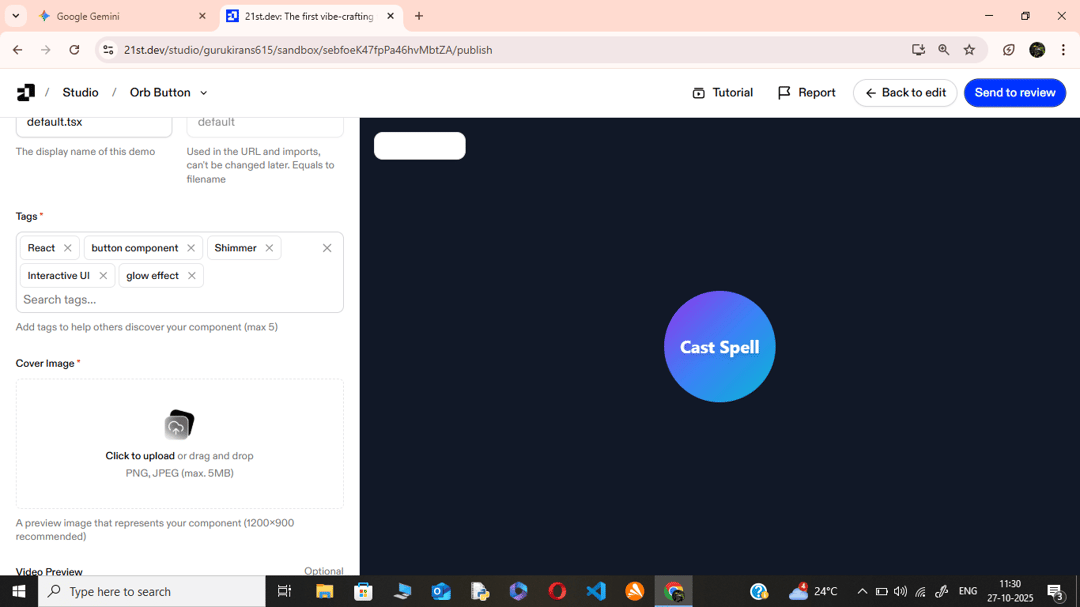Open the tab search dropdown
Screen dimensions: 1080x607
[15, 16]
